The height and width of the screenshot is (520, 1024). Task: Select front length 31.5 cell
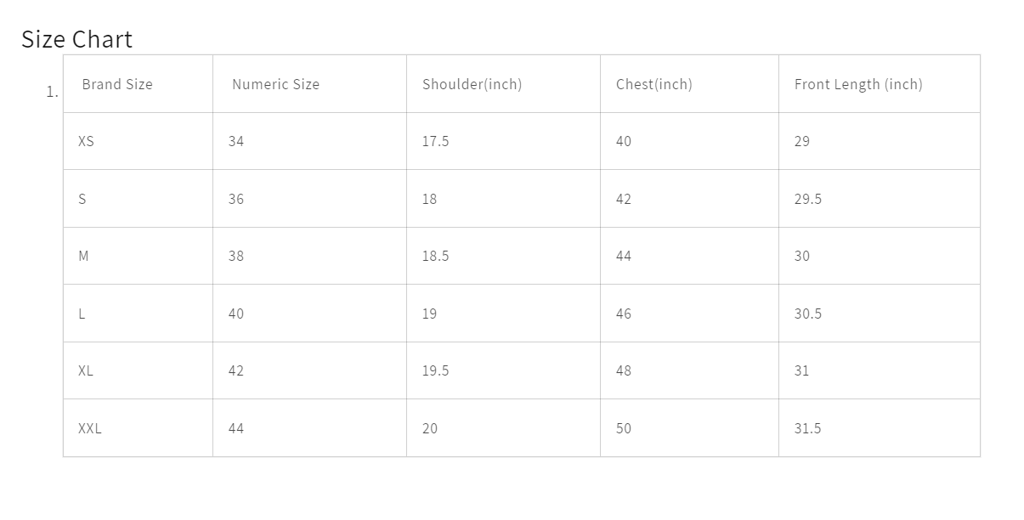pos(807,428)
